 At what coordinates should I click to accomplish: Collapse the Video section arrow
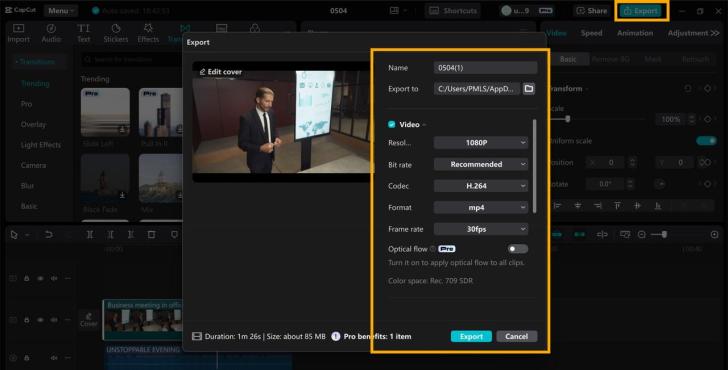tap(424, 125)
